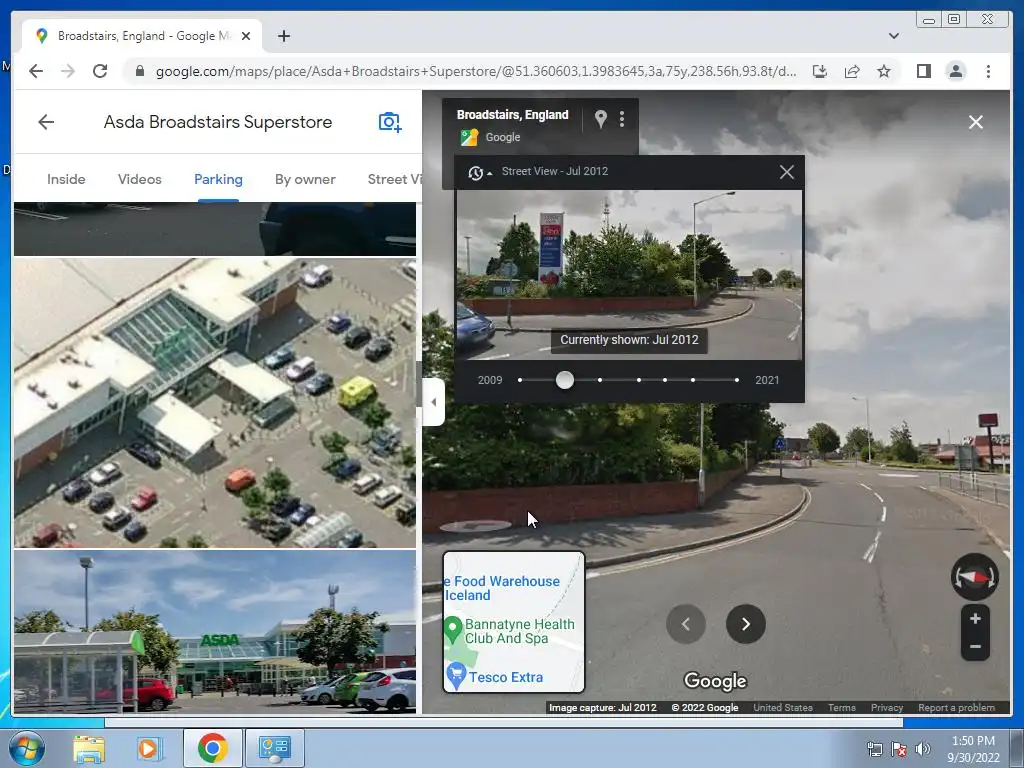Click Report a problem link

(956, 707)
